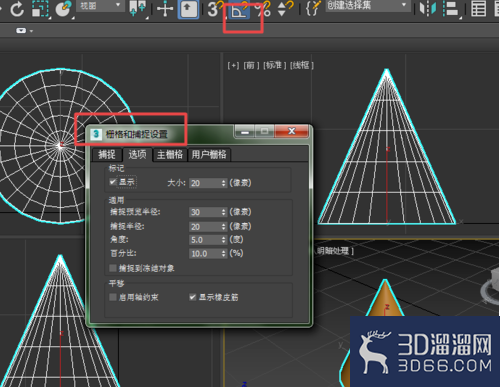Click the Use Pivot Point Center icon
500x387 pixels.
(x=137, y=8)
